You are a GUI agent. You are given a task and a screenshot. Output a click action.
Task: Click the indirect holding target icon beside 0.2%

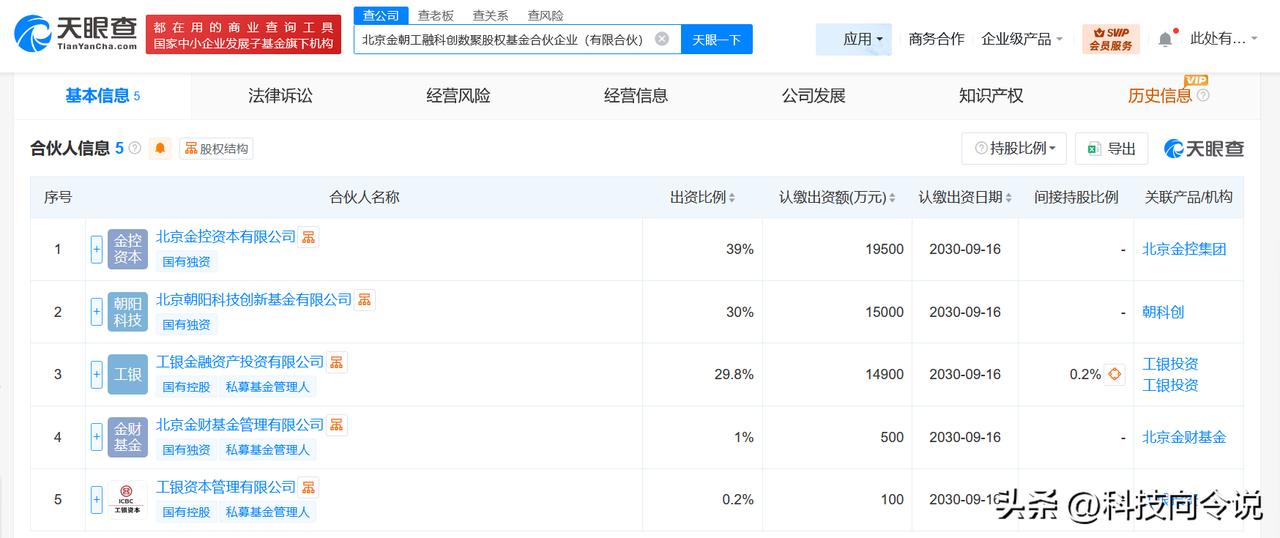(x=1115, y=374)
